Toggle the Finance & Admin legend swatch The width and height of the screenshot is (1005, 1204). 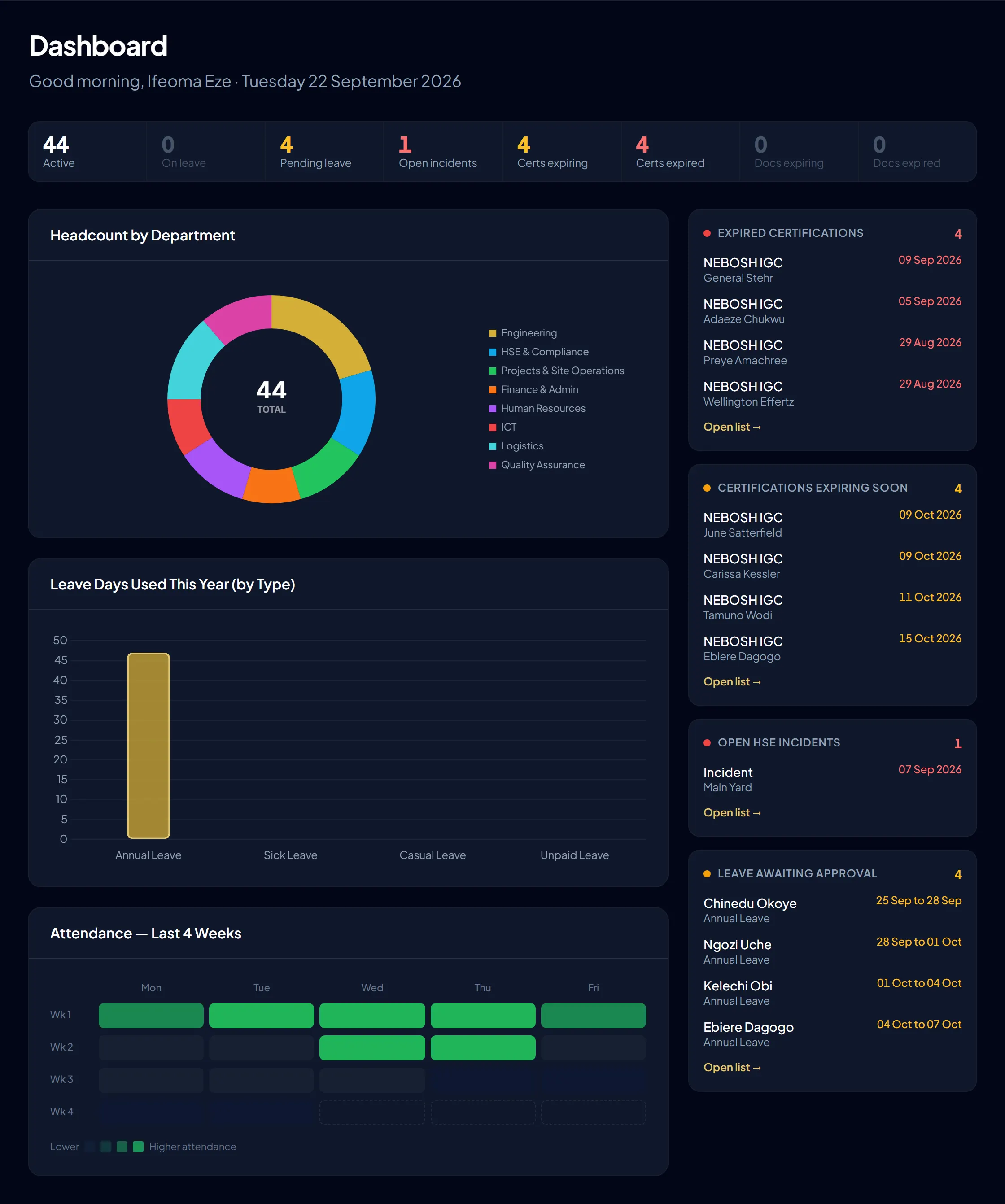493,390
